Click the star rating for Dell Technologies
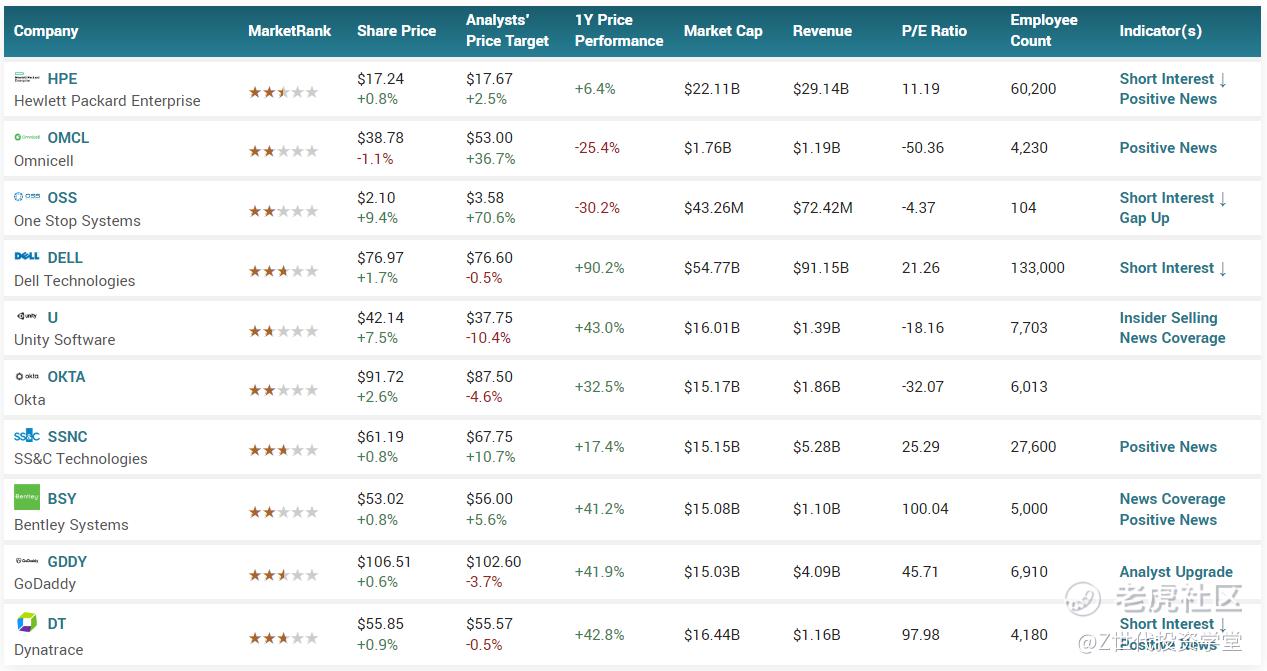 tap(283, 271)
